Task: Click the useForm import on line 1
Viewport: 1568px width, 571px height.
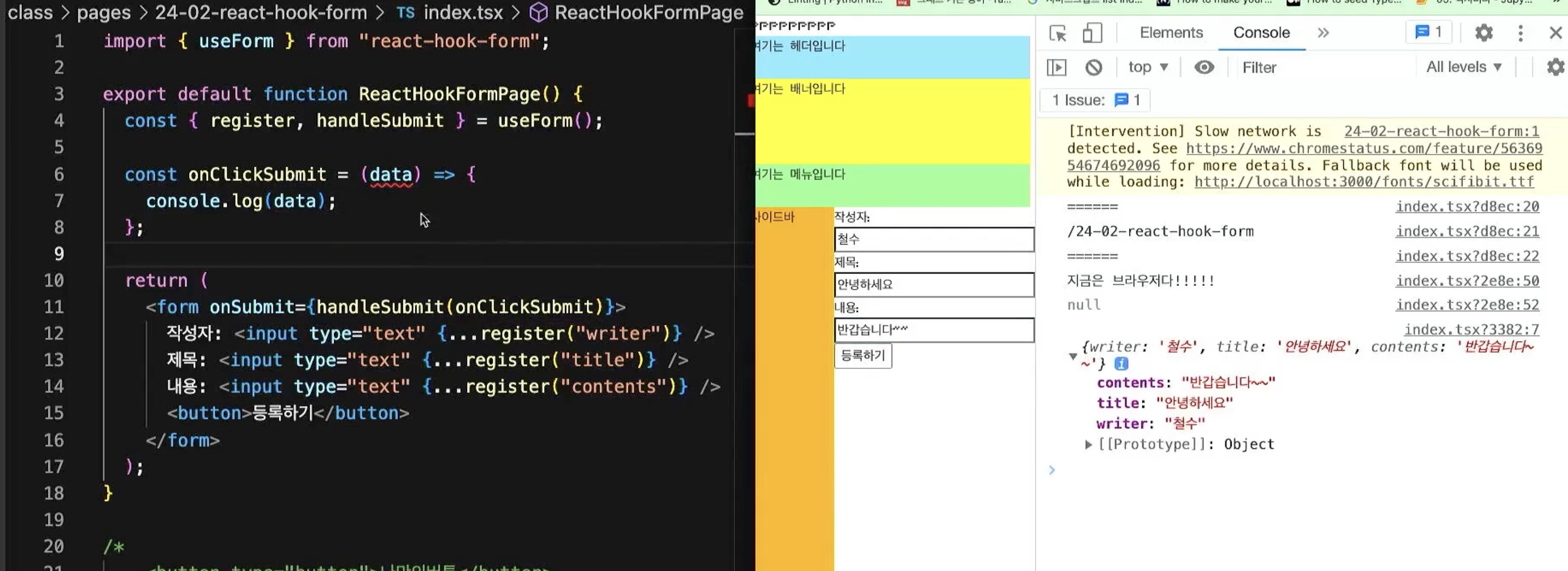Action: (x=236, y=41)
